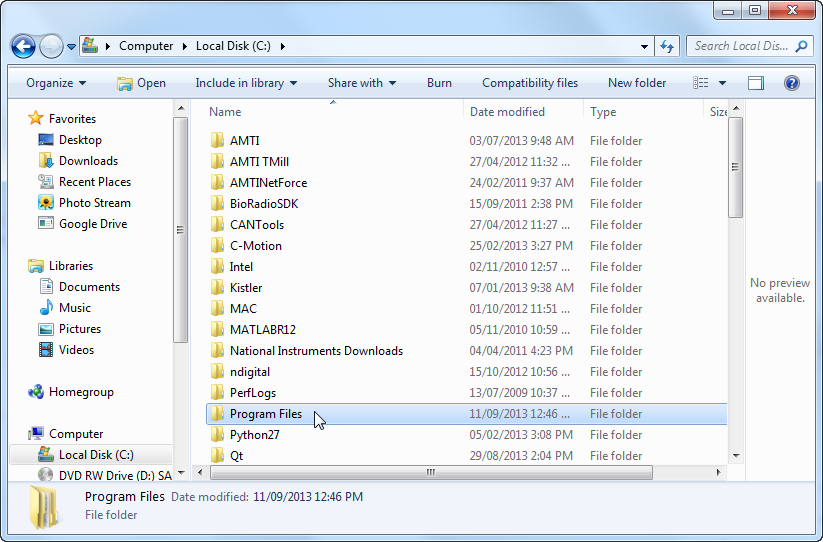Open the address bar history dropdown
The height and width of the screenshot is (542, 823).
point(644,46)
